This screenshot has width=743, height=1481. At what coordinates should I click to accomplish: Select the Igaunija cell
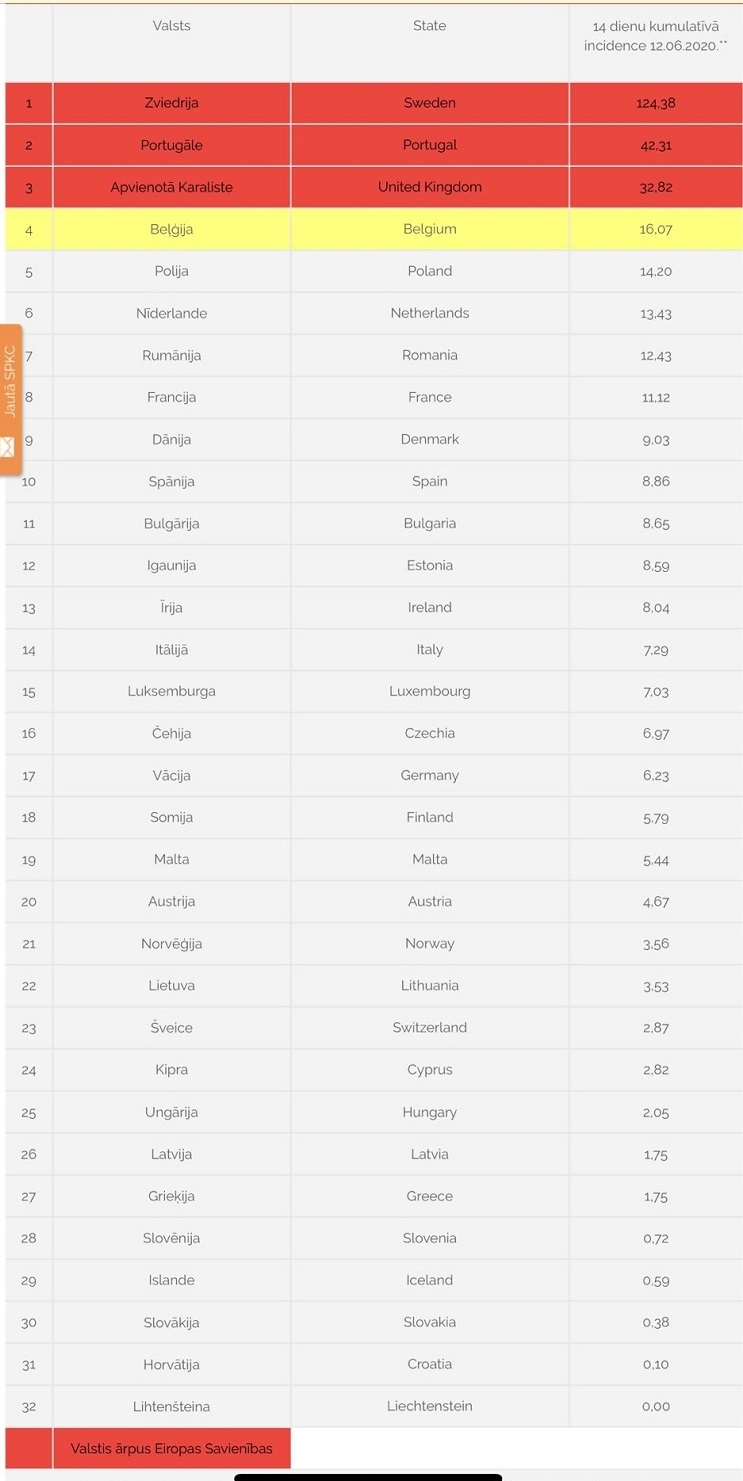pos(172,565)
